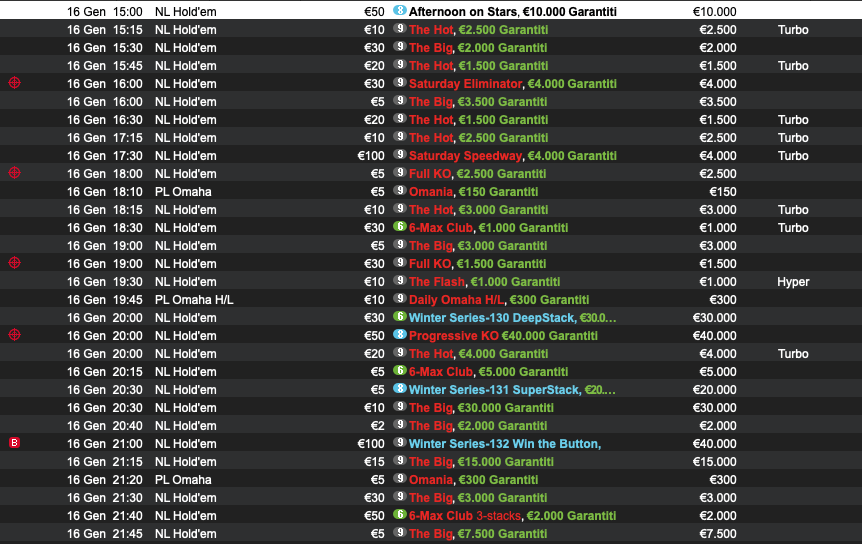Open Saturday Eliminator €4.000 Garantiti tournament

pos(512,84)
